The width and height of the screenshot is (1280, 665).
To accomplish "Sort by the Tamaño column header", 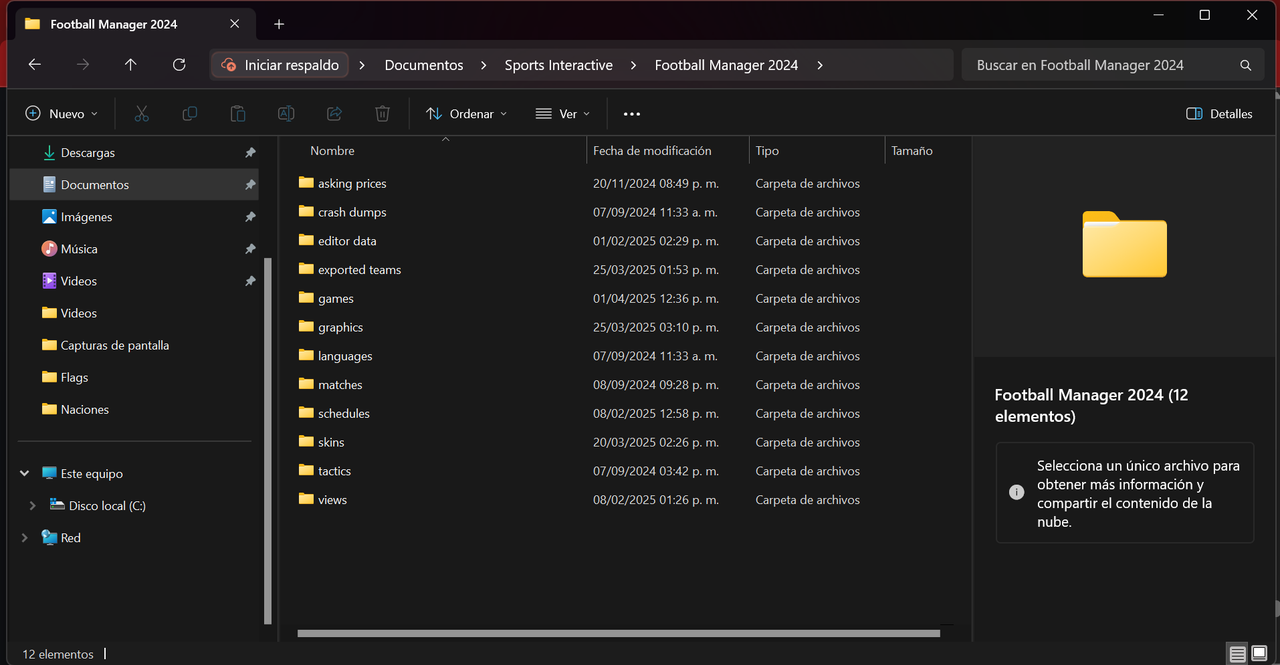I will (912, 151).
